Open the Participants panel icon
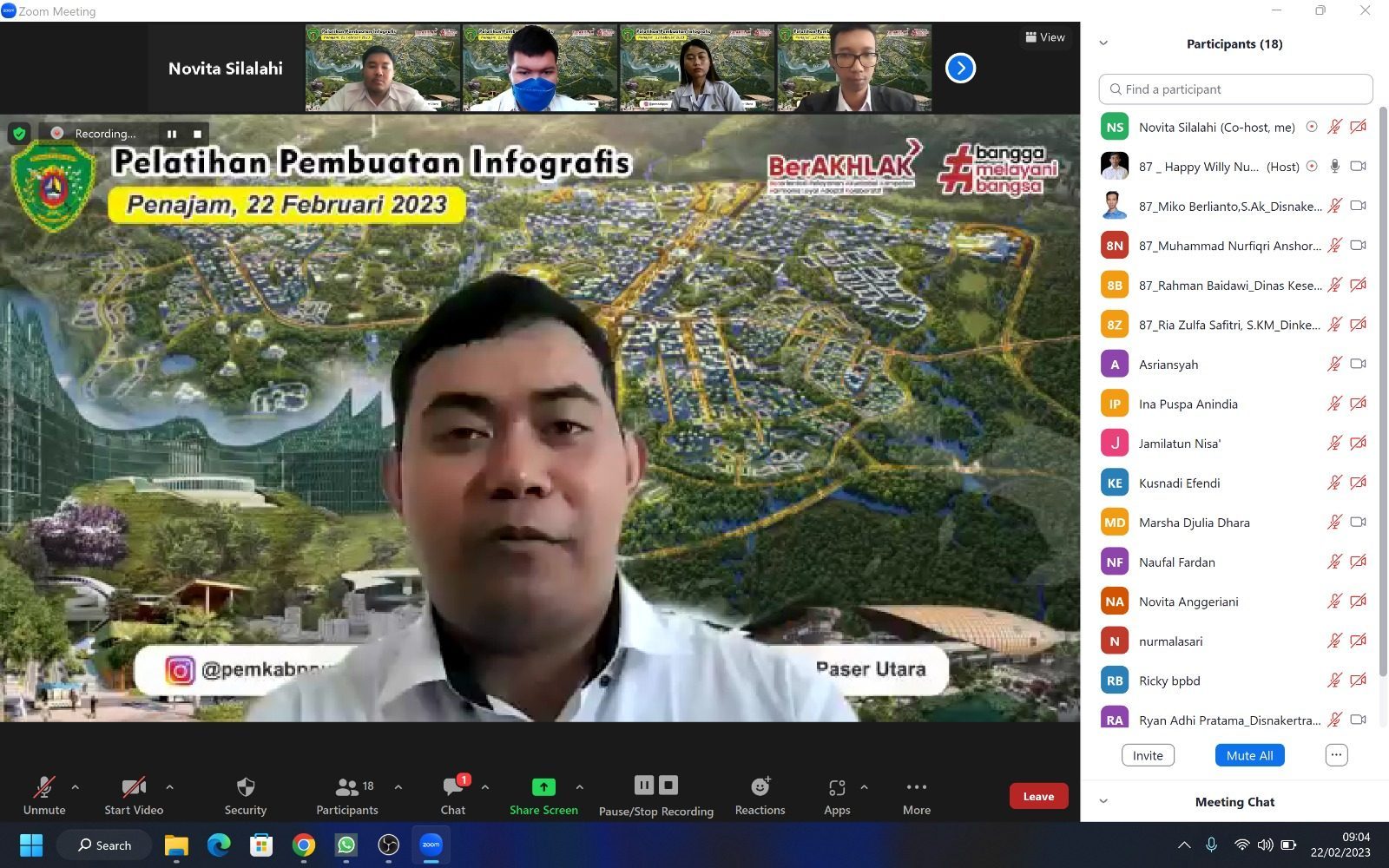The height and width of the screenshot is (868, 1389). tap(346, 786)
